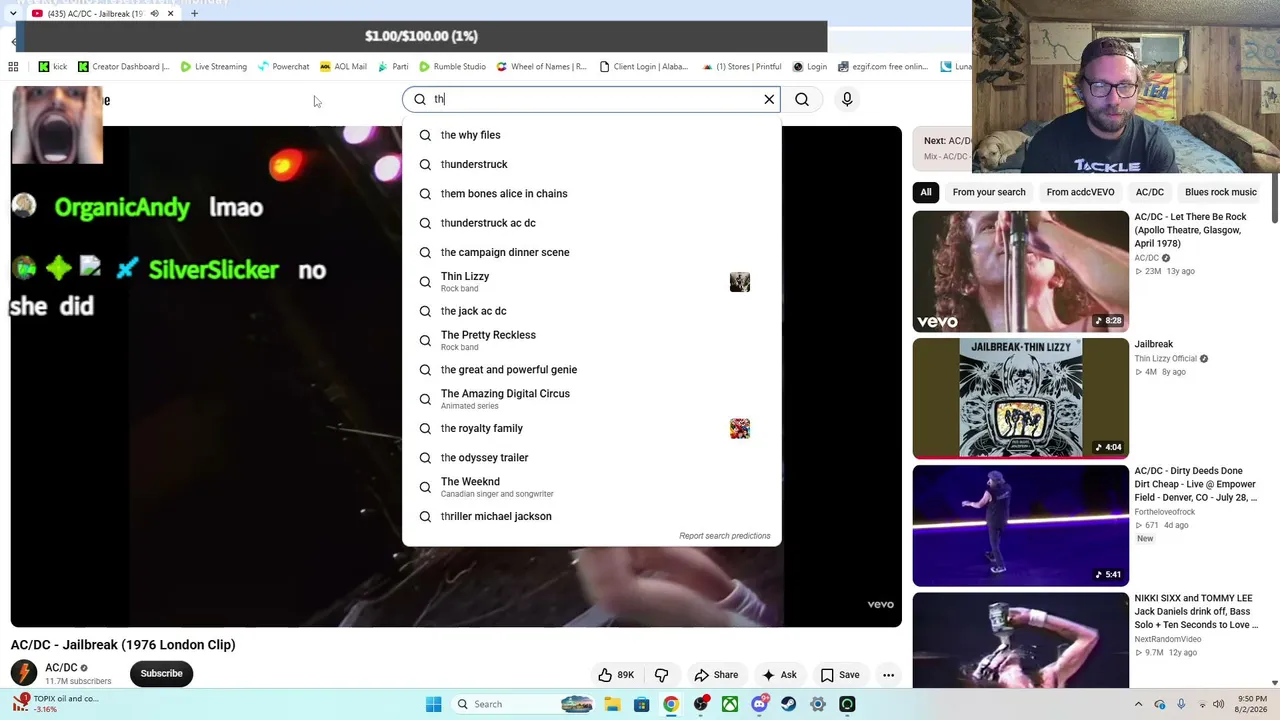Open the Live Streaming bookmark

(213, 66)
